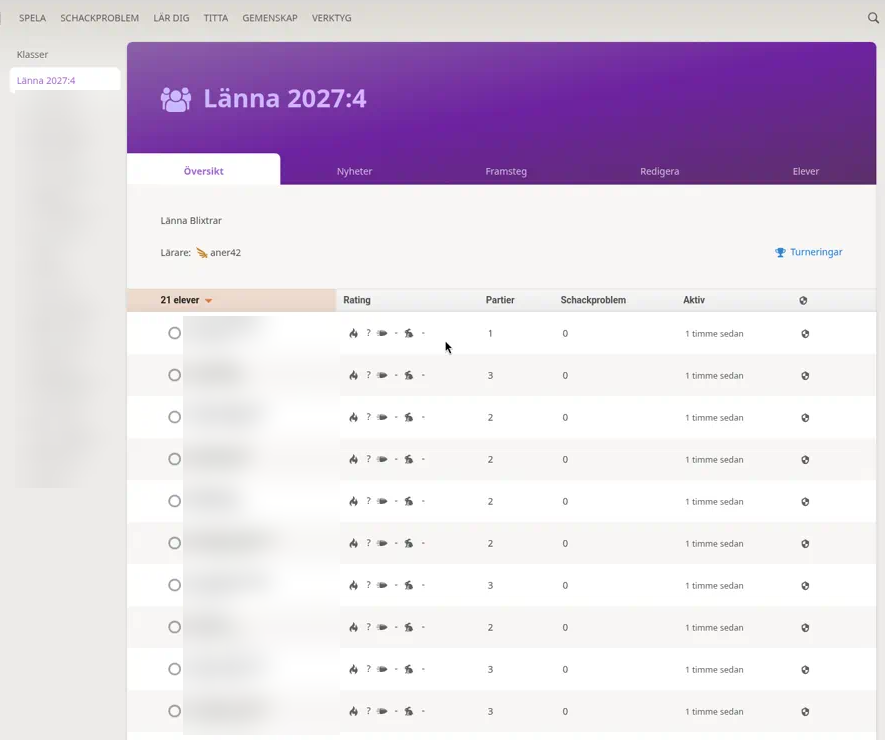
Task: Select the Elever tab
Action: pos(805,171)
